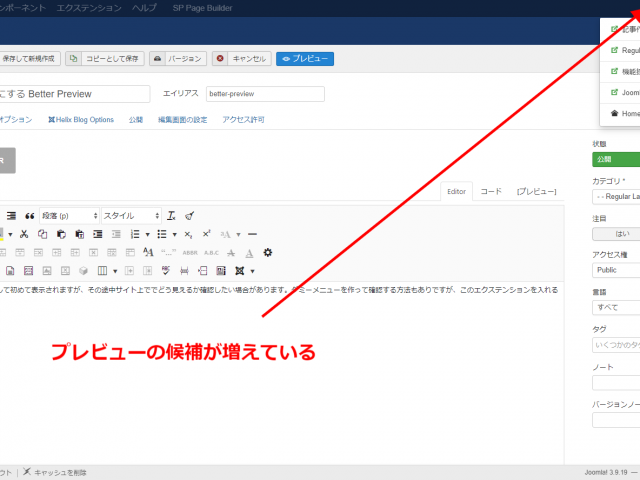The width and height of the screenshot is (640, 480).
Task: Insert a horizontal rule line
Action: coord(252,234)
